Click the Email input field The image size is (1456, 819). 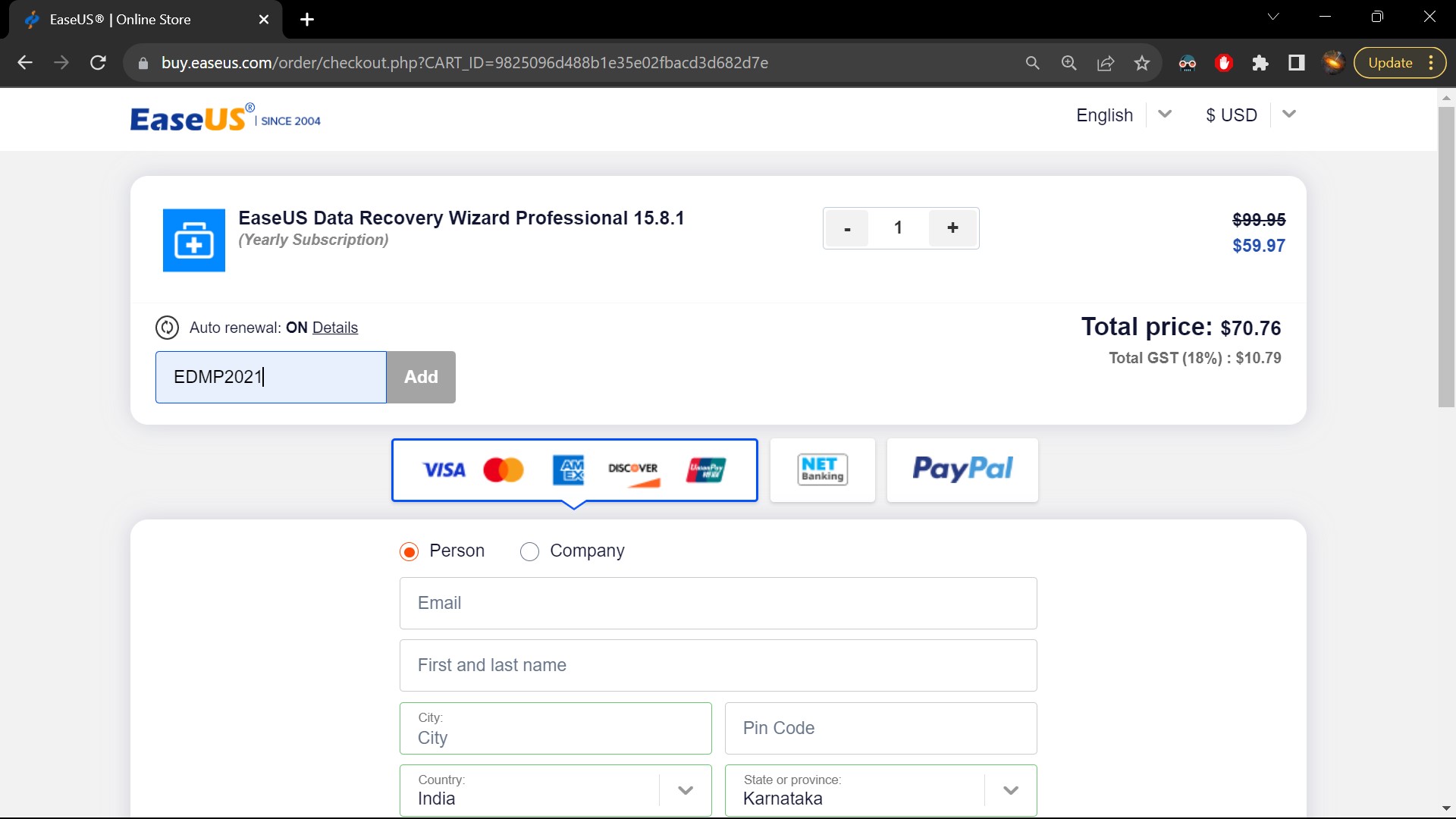click(x=718, y=604)
